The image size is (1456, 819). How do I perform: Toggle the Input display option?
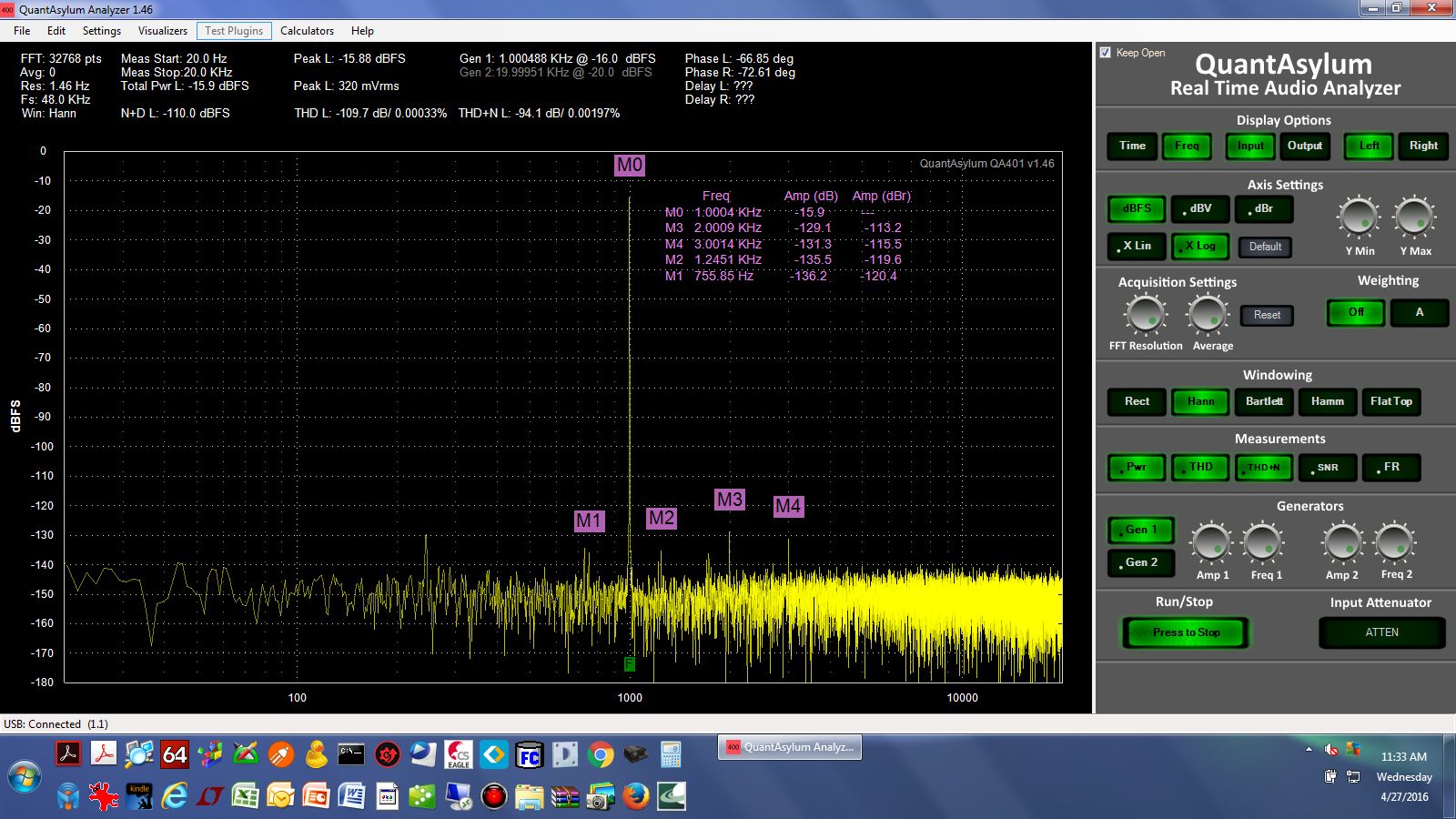[1250, 146]
